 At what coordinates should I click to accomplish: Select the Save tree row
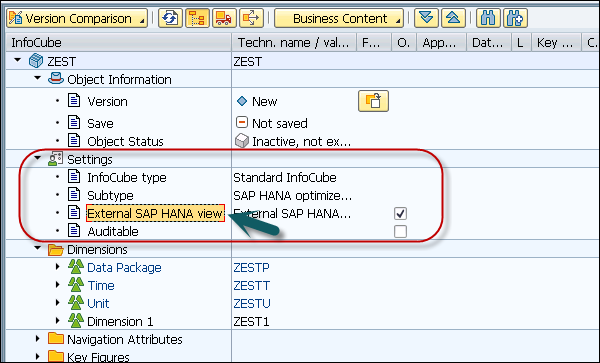100,124
